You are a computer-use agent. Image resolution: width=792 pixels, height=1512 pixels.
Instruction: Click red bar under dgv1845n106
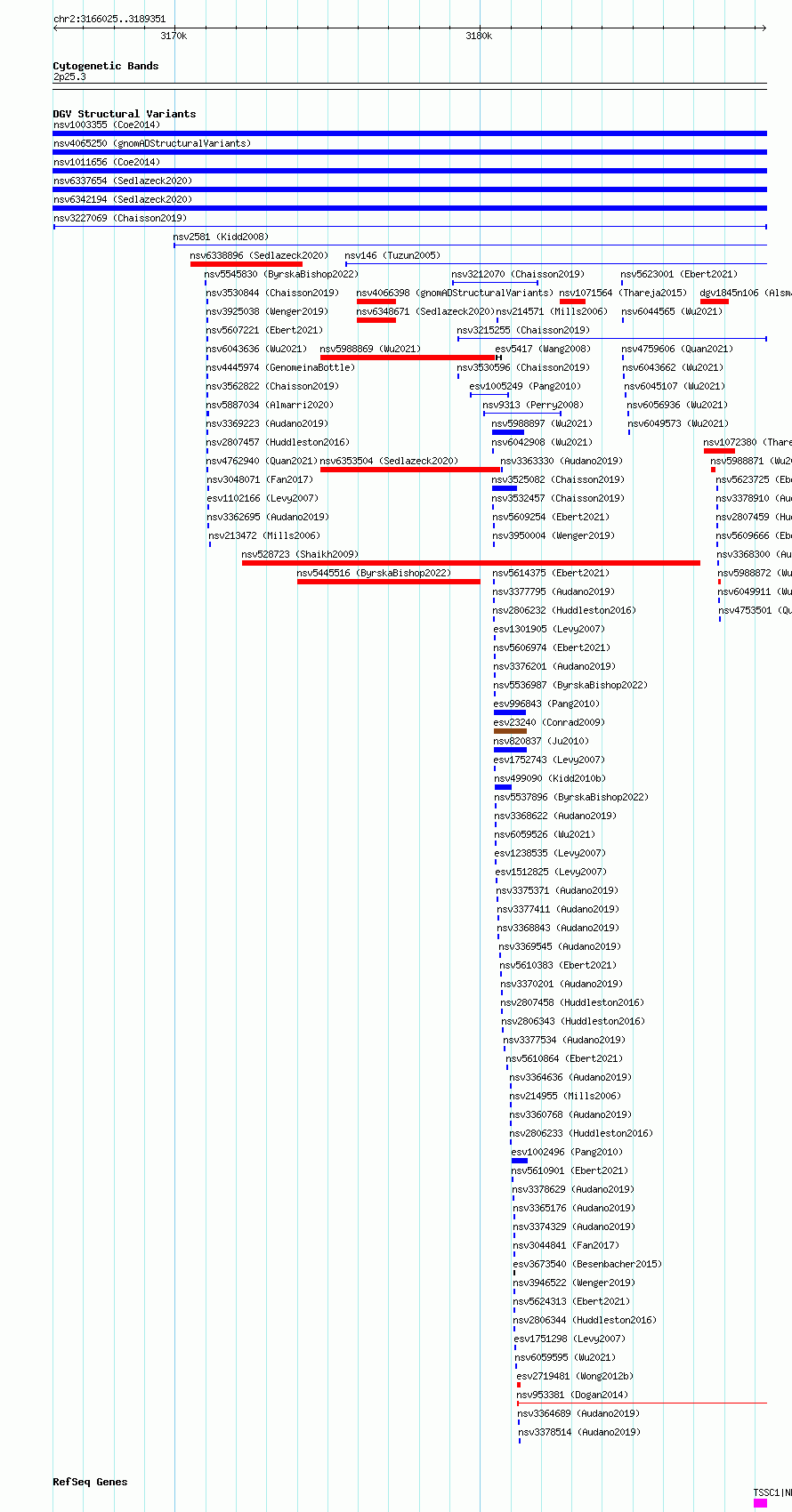point(715,302)
